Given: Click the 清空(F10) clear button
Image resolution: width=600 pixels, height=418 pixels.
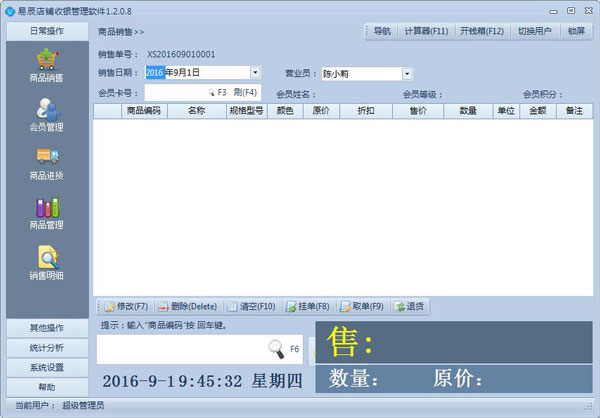Looking at the screenshot, I should coord(251,307).
